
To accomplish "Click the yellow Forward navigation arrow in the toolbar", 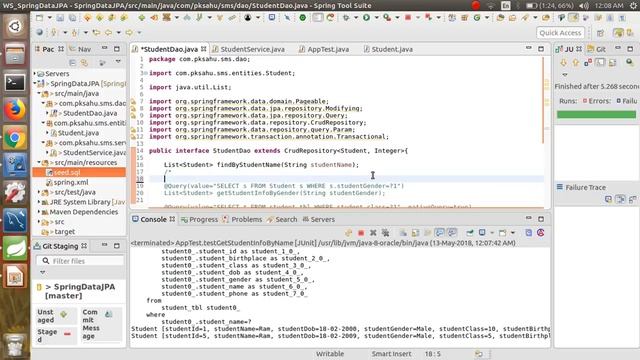I will coord(129,32).
